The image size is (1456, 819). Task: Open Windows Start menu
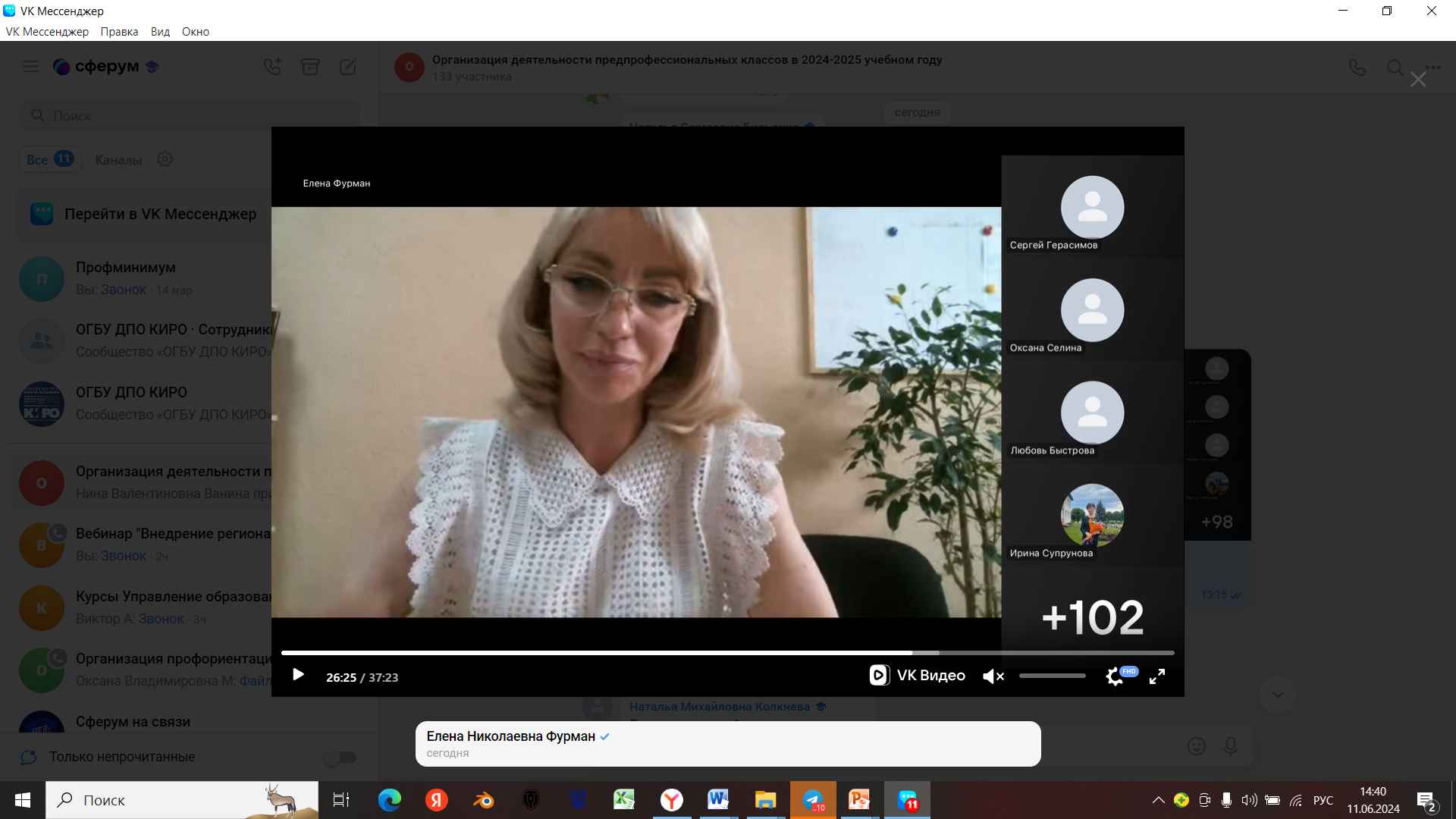pos(22,800)
